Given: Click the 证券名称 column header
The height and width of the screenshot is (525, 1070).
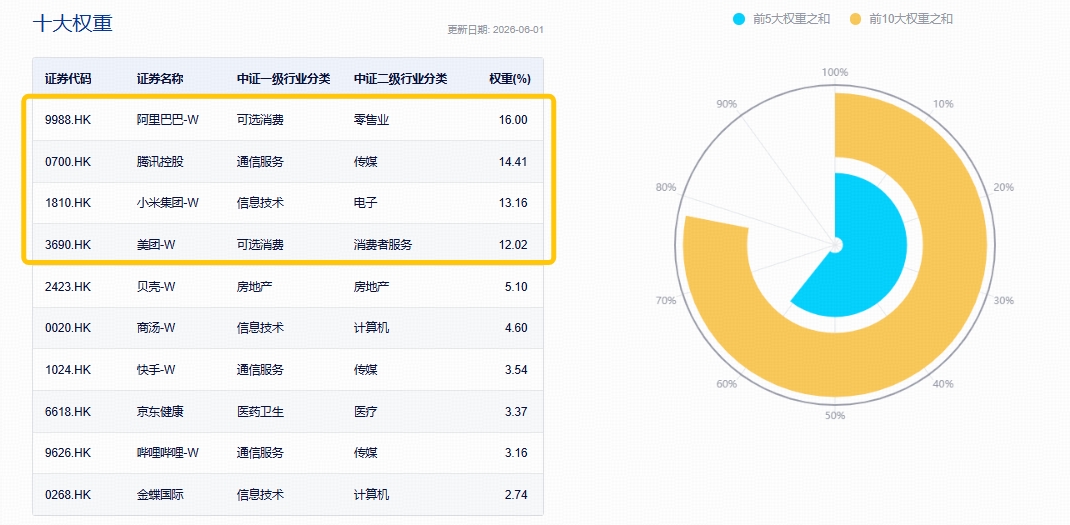Looking at the screenshot, I should click(160, 79).
